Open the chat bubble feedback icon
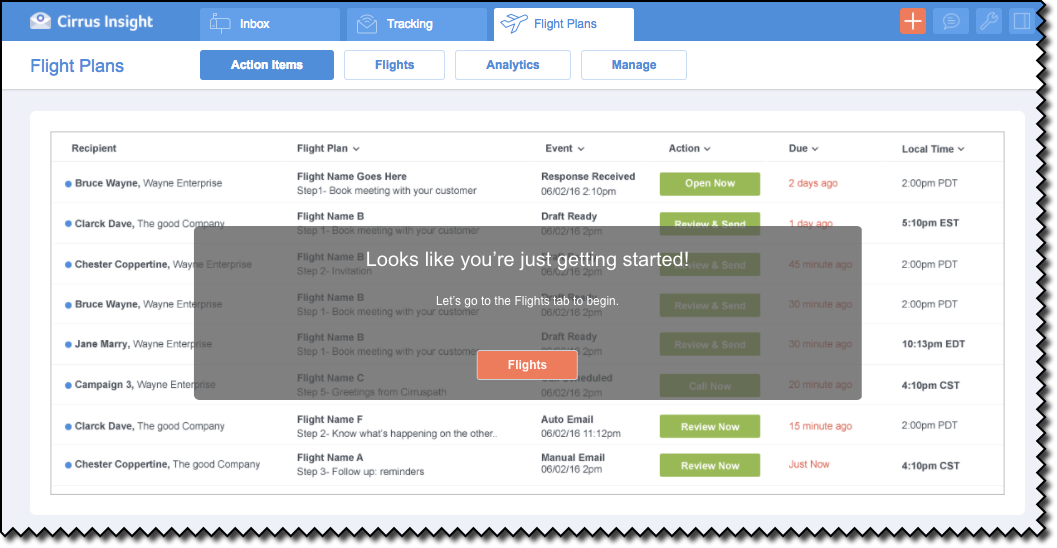The image size is (1057, 548). (950, 21)
